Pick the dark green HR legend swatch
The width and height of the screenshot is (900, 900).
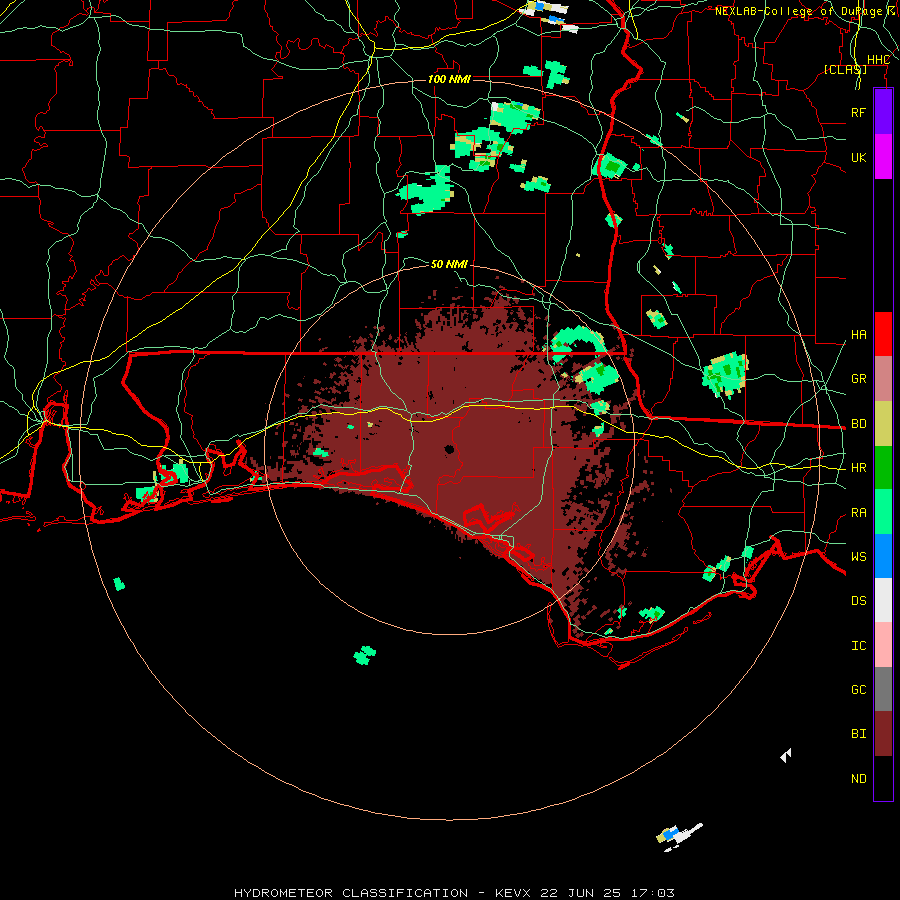point(883,468)
